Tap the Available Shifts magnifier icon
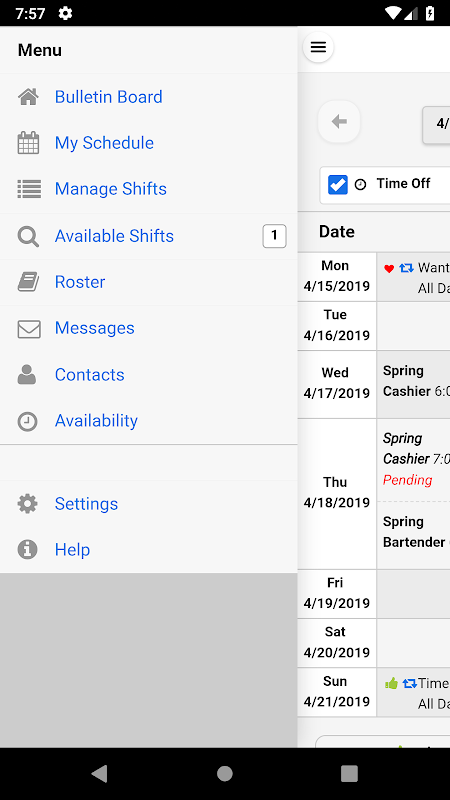 click(28, 236)
